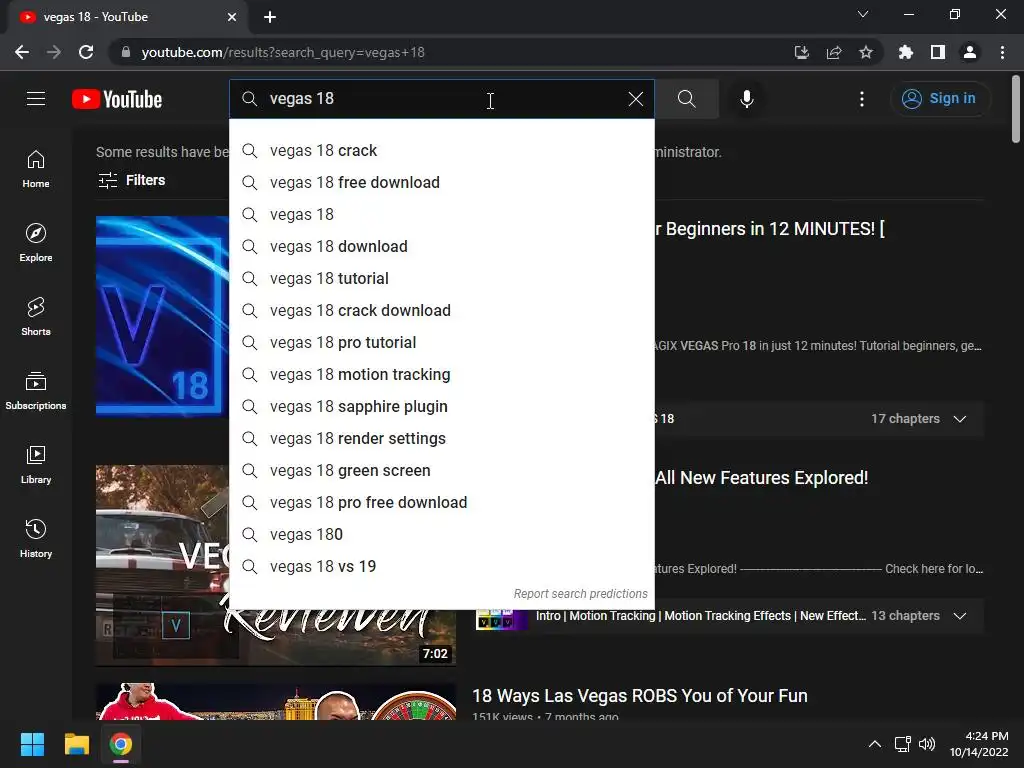Click the page vertical scrollbar
Viewport: 1024px width, 768px height.
(x=1016, y=108)
